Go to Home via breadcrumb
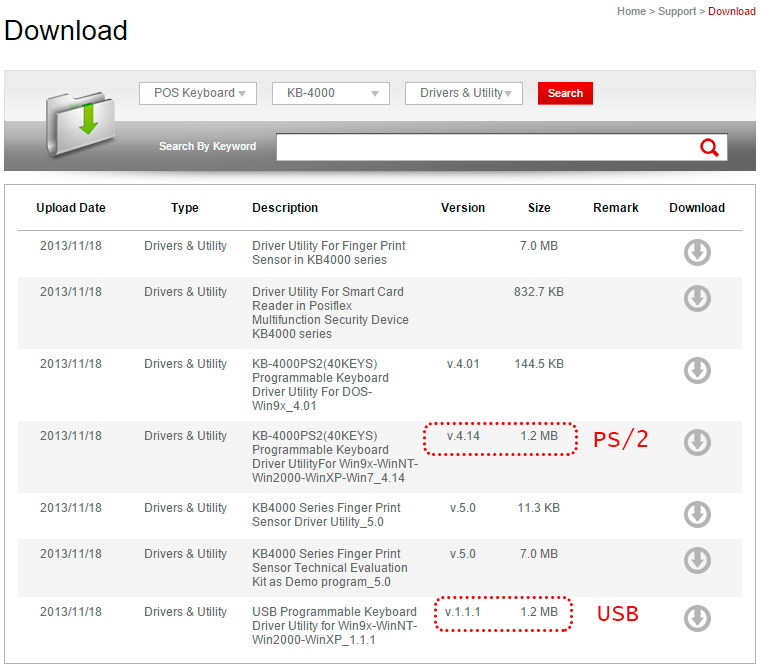762x669 pixels. point(631,11)
